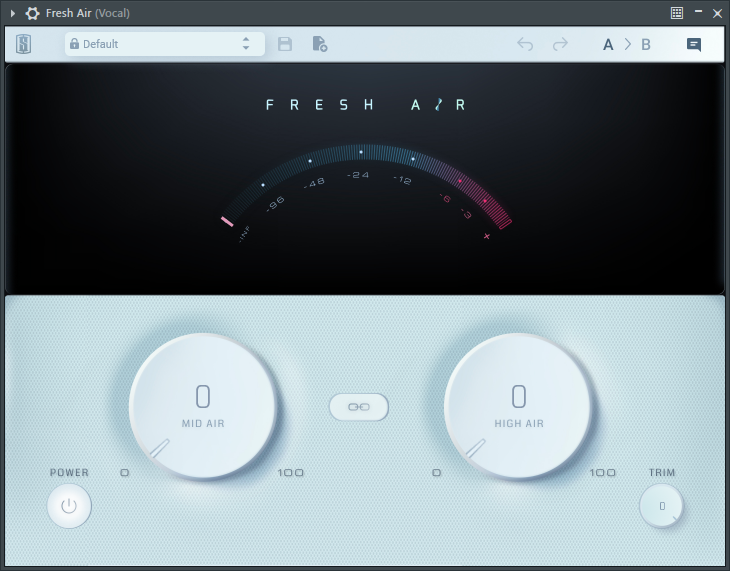The height and width of the screenshot is (571, 730).
Task: Toggle the link button between knobs
Action: 359,407
